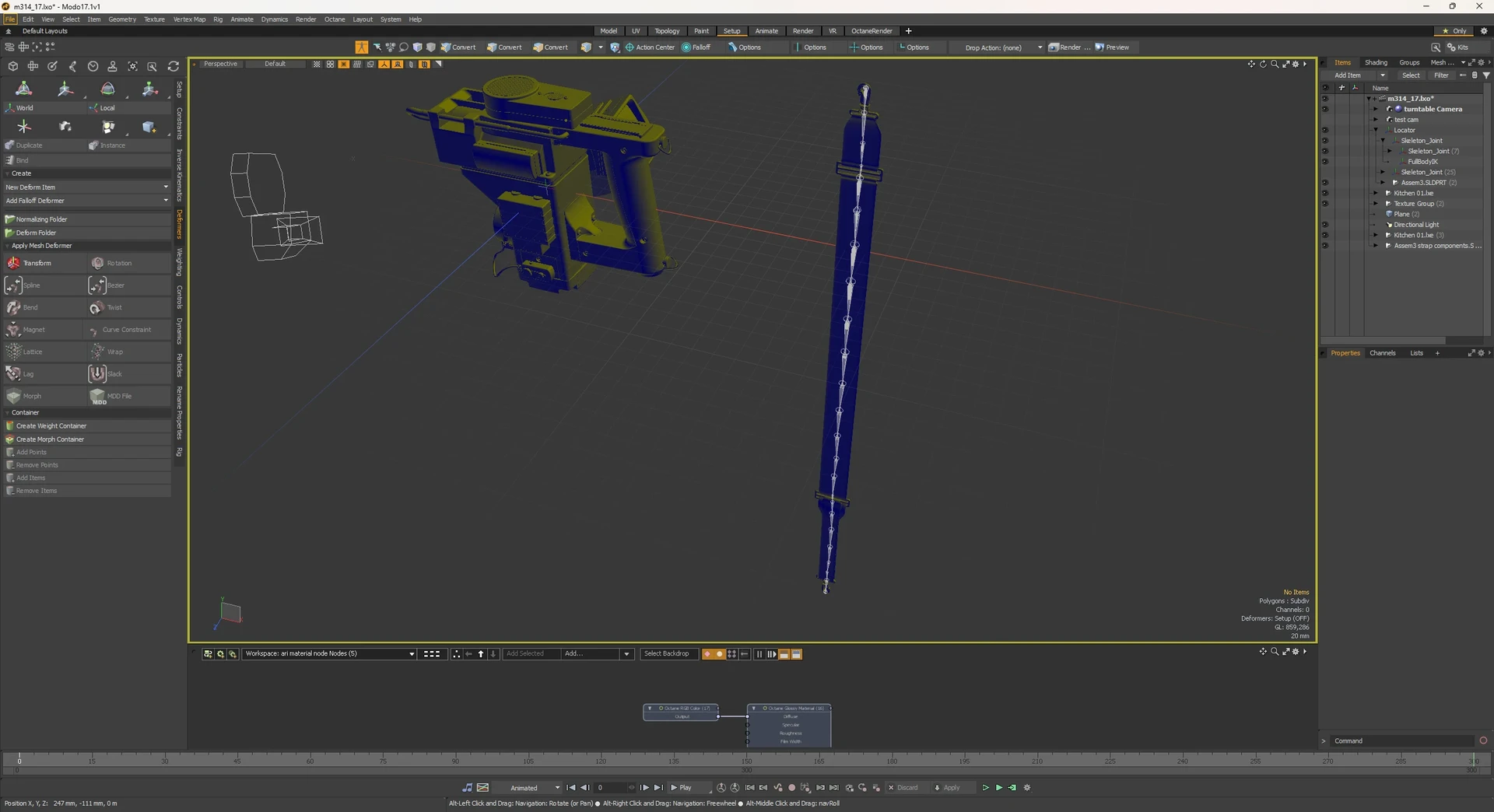The height and width of the screenshot is (812, 1494).
Task: Apply the Lag deformer
Action: pyautogui.click(x=44, y=374)
